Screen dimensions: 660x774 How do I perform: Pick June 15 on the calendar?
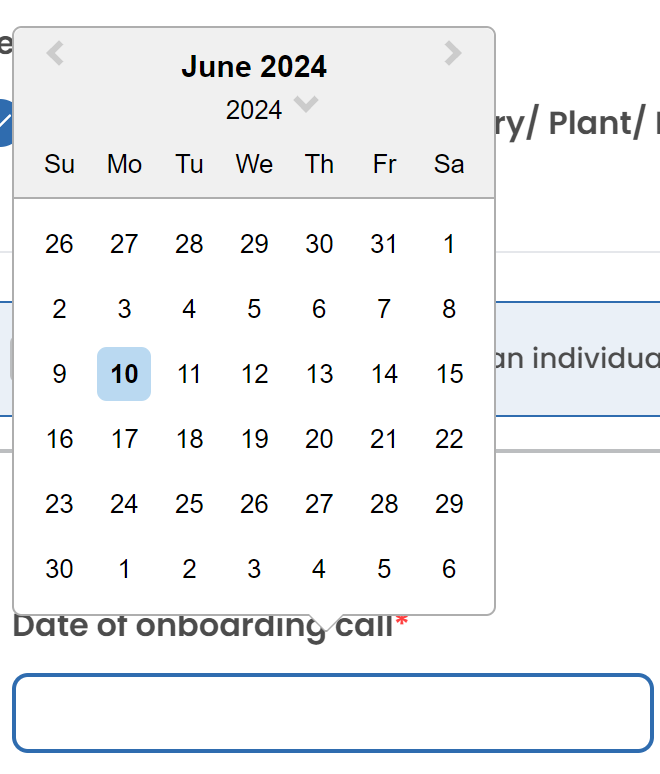(449, 374)
